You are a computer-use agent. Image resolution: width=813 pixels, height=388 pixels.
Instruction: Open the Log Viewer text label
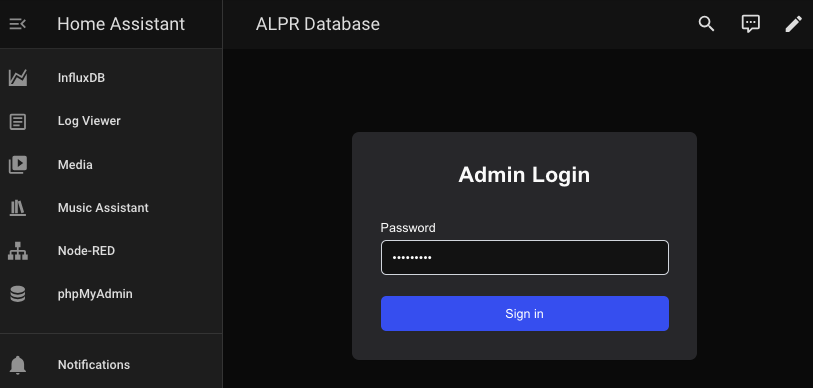[89, 121]
